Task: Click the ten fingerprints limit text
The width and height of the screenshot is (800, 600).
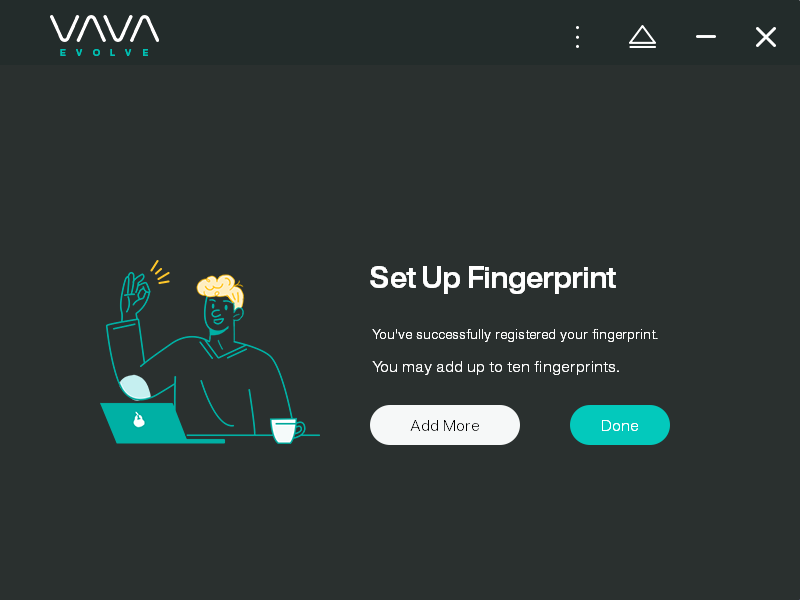Action: click(495, 367)
